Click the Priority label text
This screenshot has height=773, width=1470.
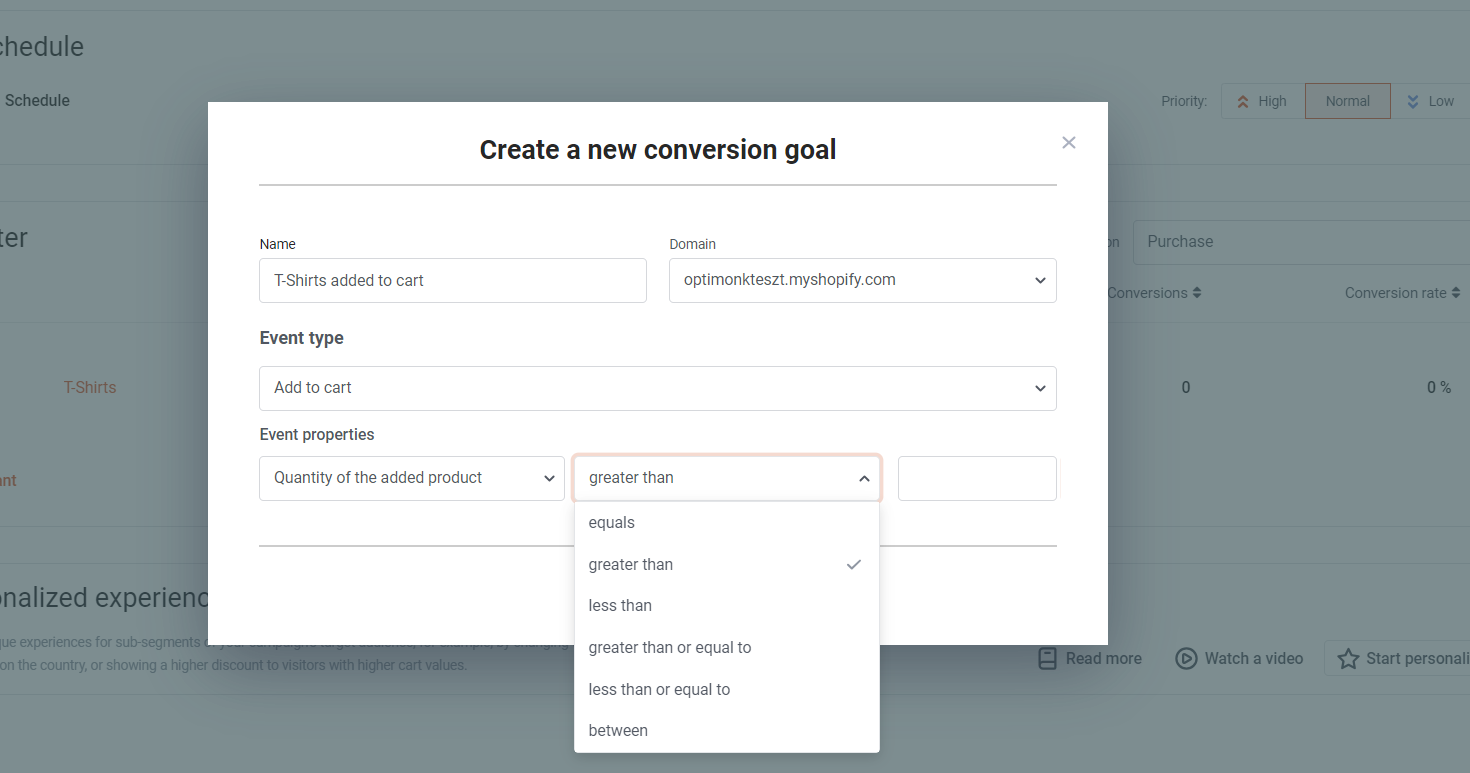point(1184,101)
